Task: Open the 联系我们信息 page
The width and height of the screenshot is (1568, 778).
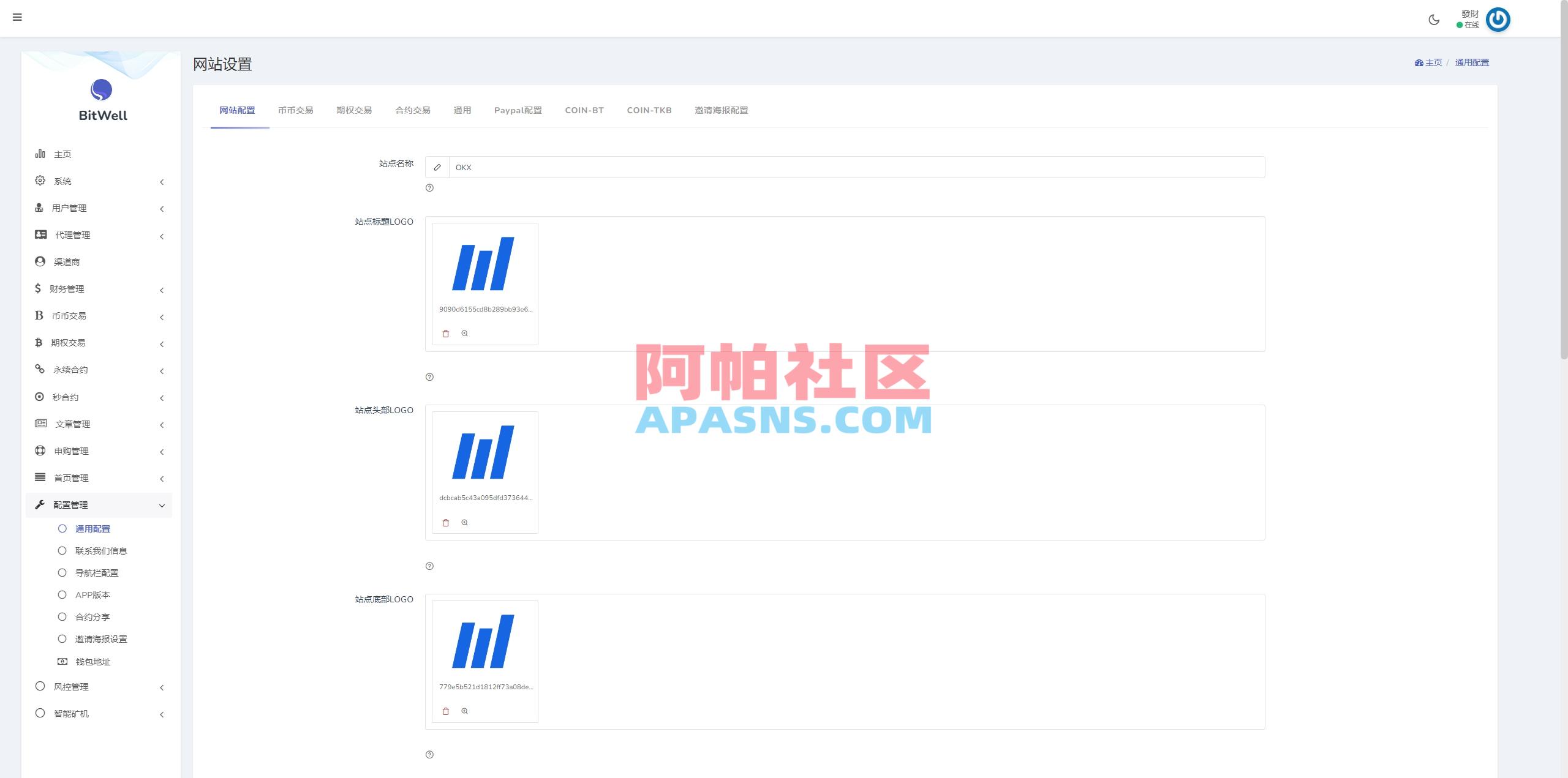Action: click(102, 550)
